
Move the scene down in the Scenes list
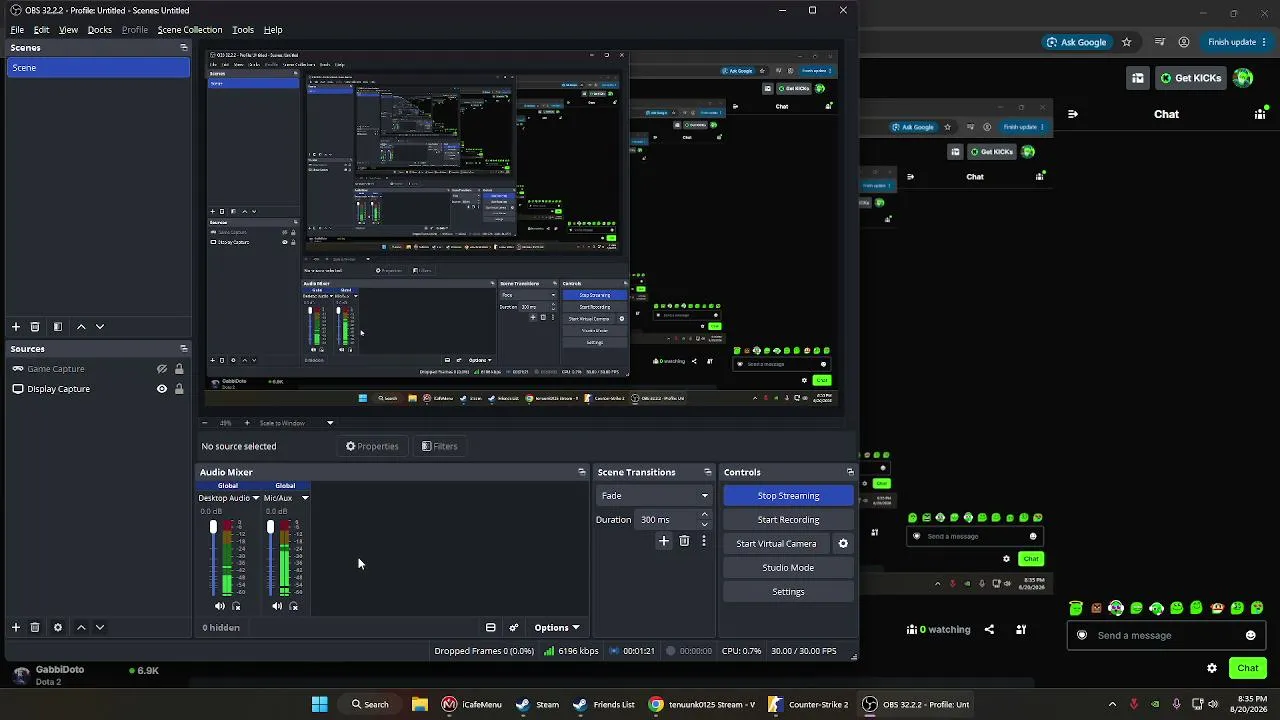[100, 327]
